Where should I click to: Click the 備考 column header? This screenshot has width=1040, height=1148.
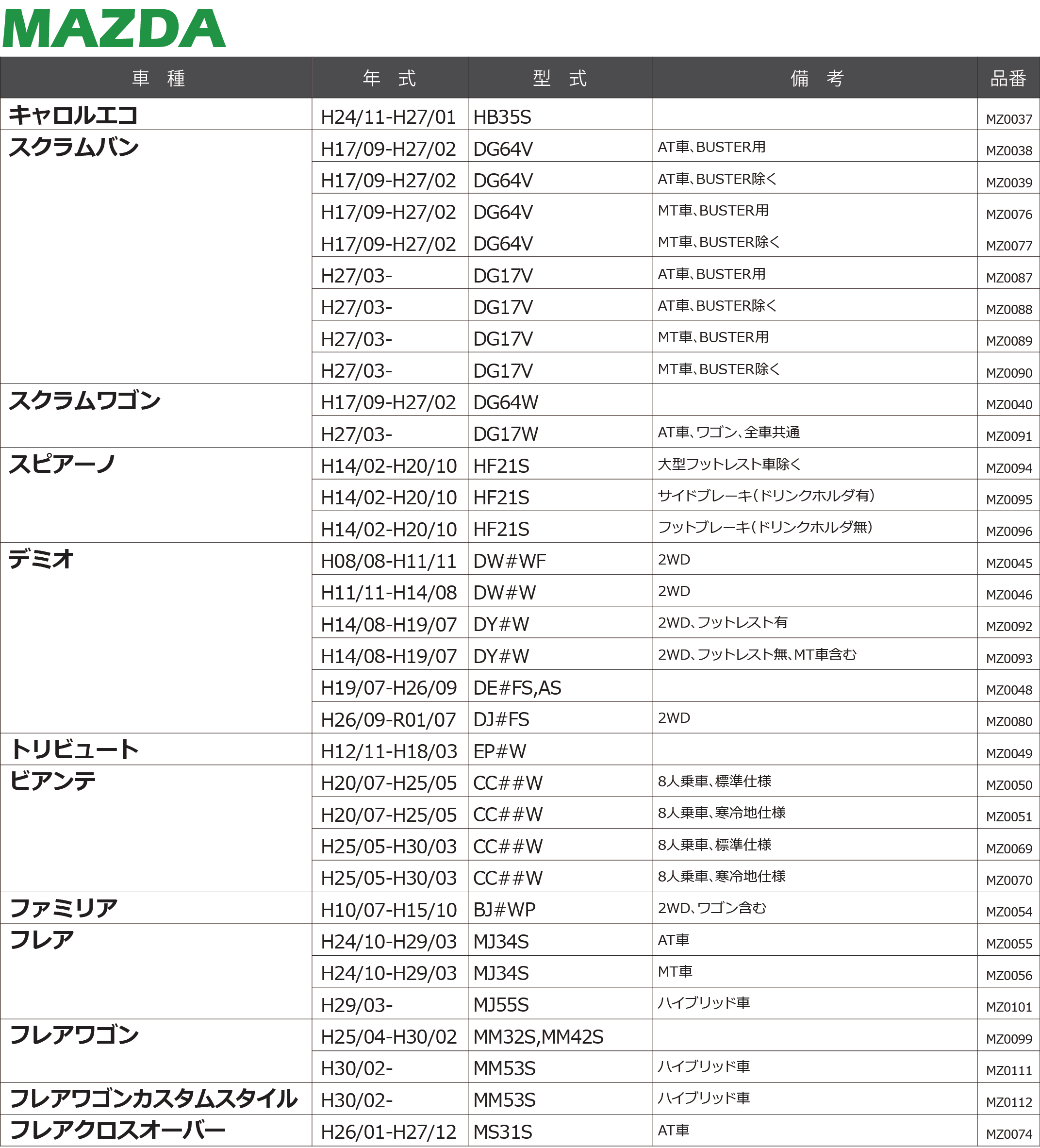[x=816, y=78]
